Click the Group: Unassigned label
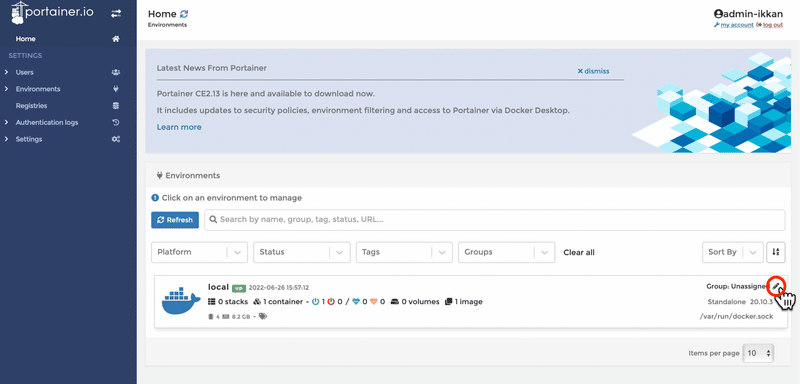This screenshot has width=800, height=384. [x=738, y=286]
